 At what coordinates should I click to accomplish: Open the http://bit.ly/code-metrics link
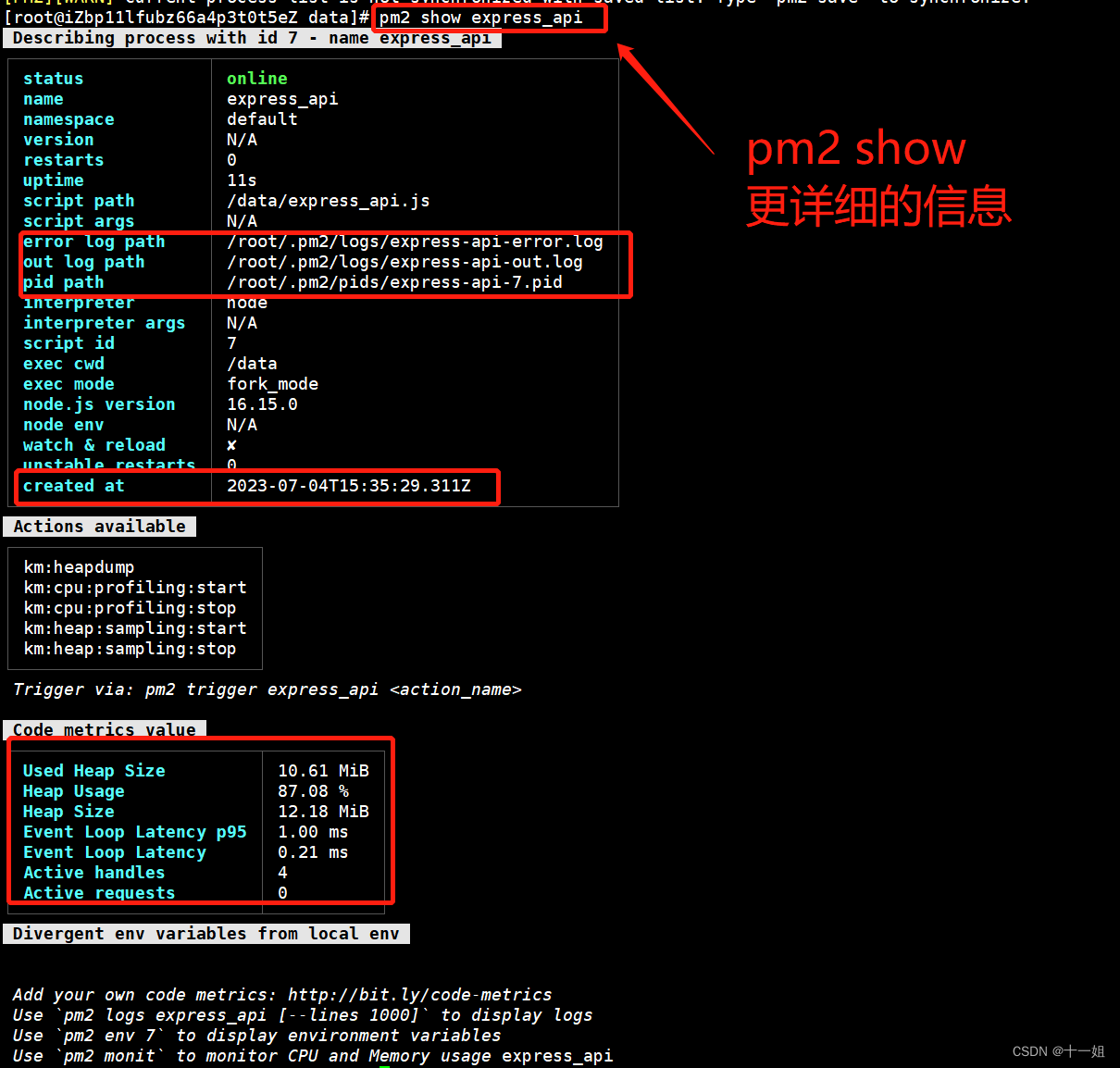pos(419,994)
